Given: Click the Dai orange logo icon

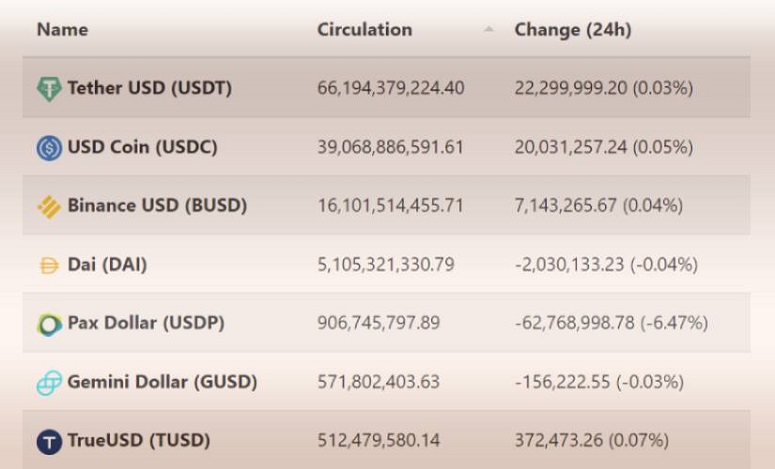Looking at the screenshot, I should pyautogui.click(x=49, y=265).
